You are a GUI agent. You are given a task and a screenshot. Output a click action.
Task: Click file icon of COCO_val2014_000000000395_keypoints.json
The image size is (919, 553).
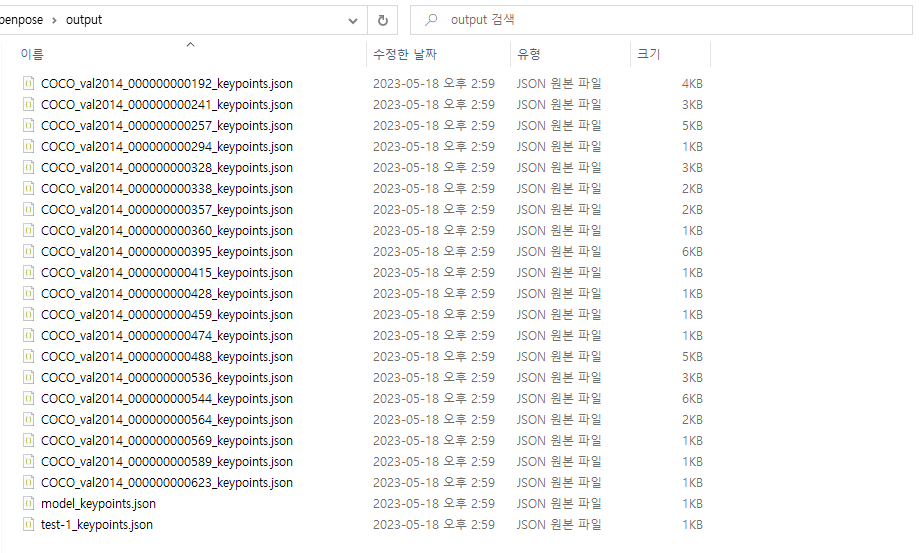[x=28, y=251]
